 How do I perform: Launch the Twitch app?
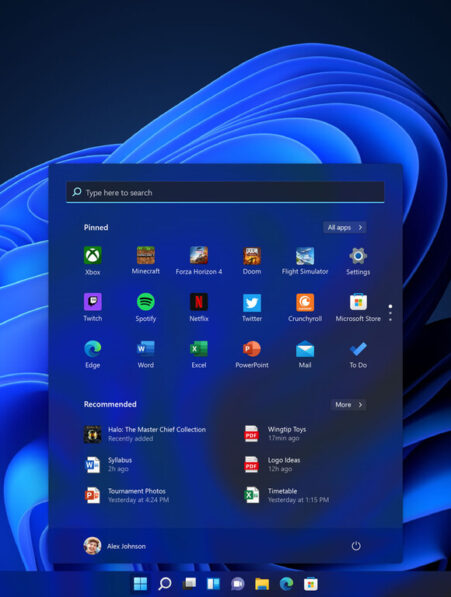click(x=92, y=307)
